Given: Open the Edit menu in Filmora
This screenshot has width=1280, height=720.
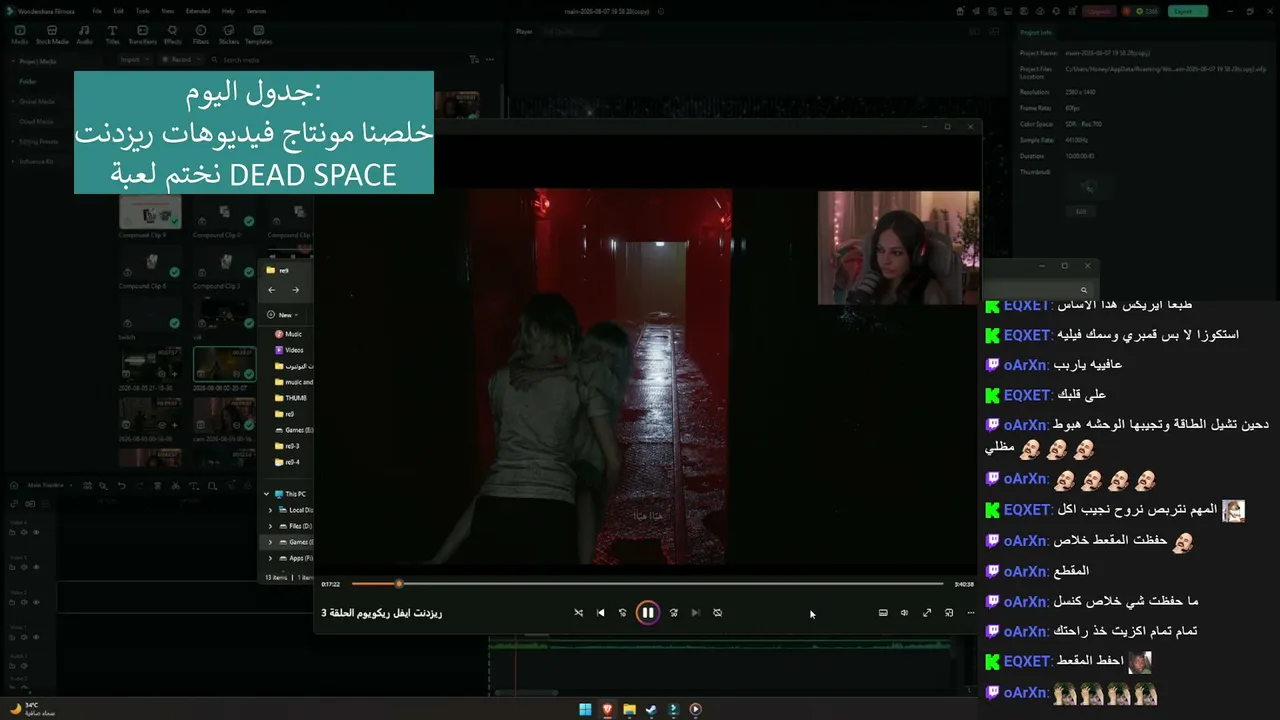Looking at the screenshot, I should pyautogui.click(x=119, y=11).
